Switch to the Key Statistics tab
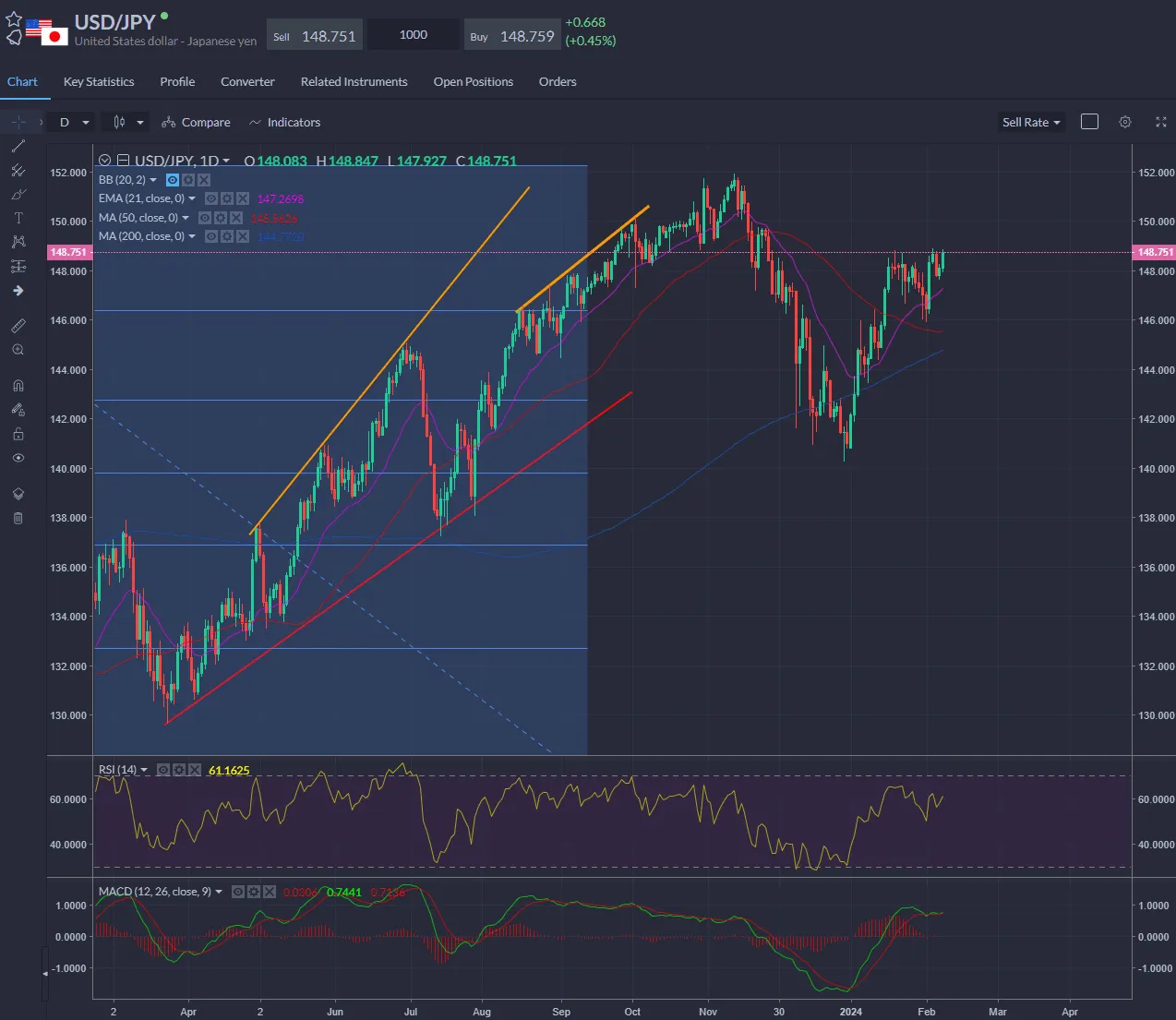Screen dimensions: 1176x1020 [98, 81]
